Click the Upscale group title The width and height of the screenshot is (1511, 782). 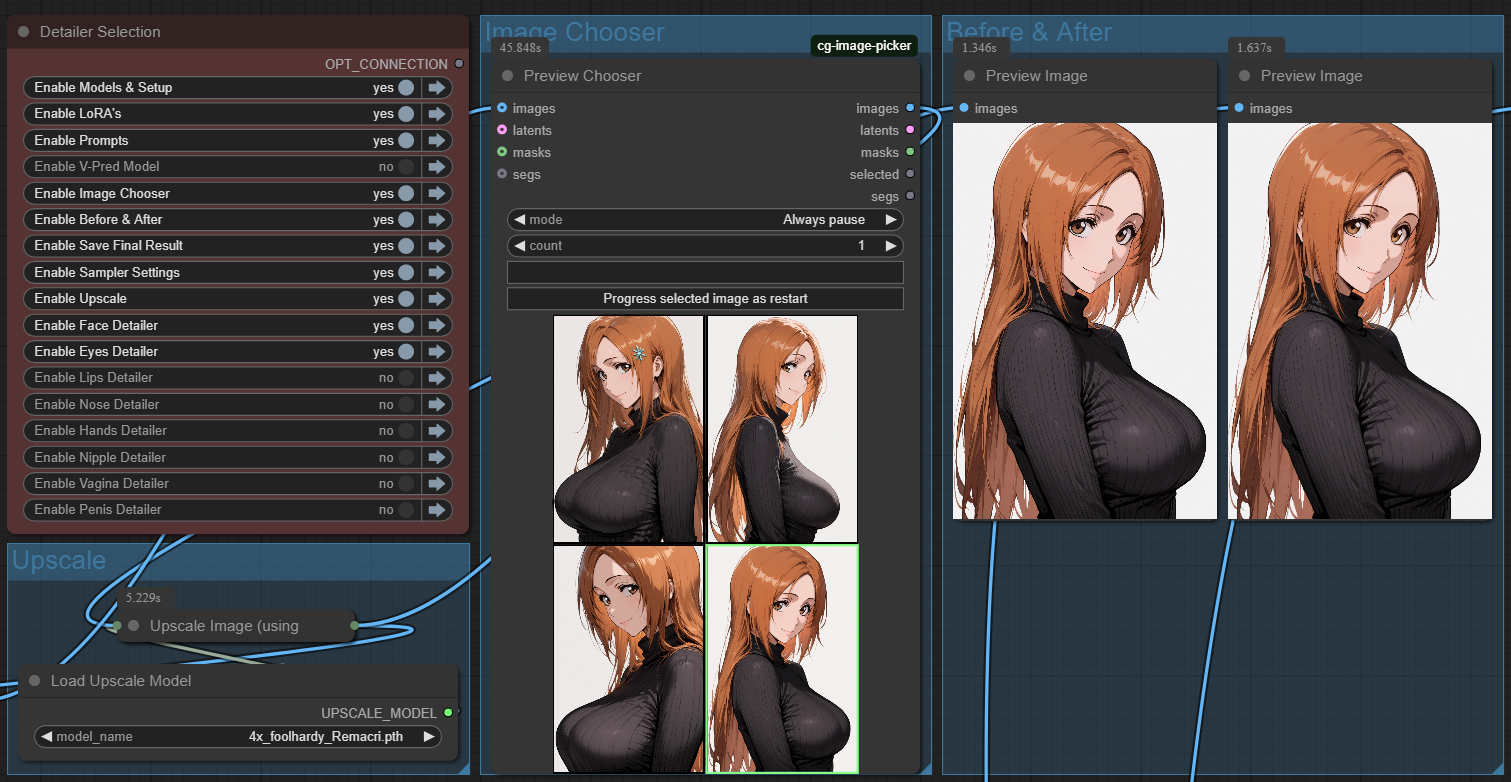pos(59,560)
